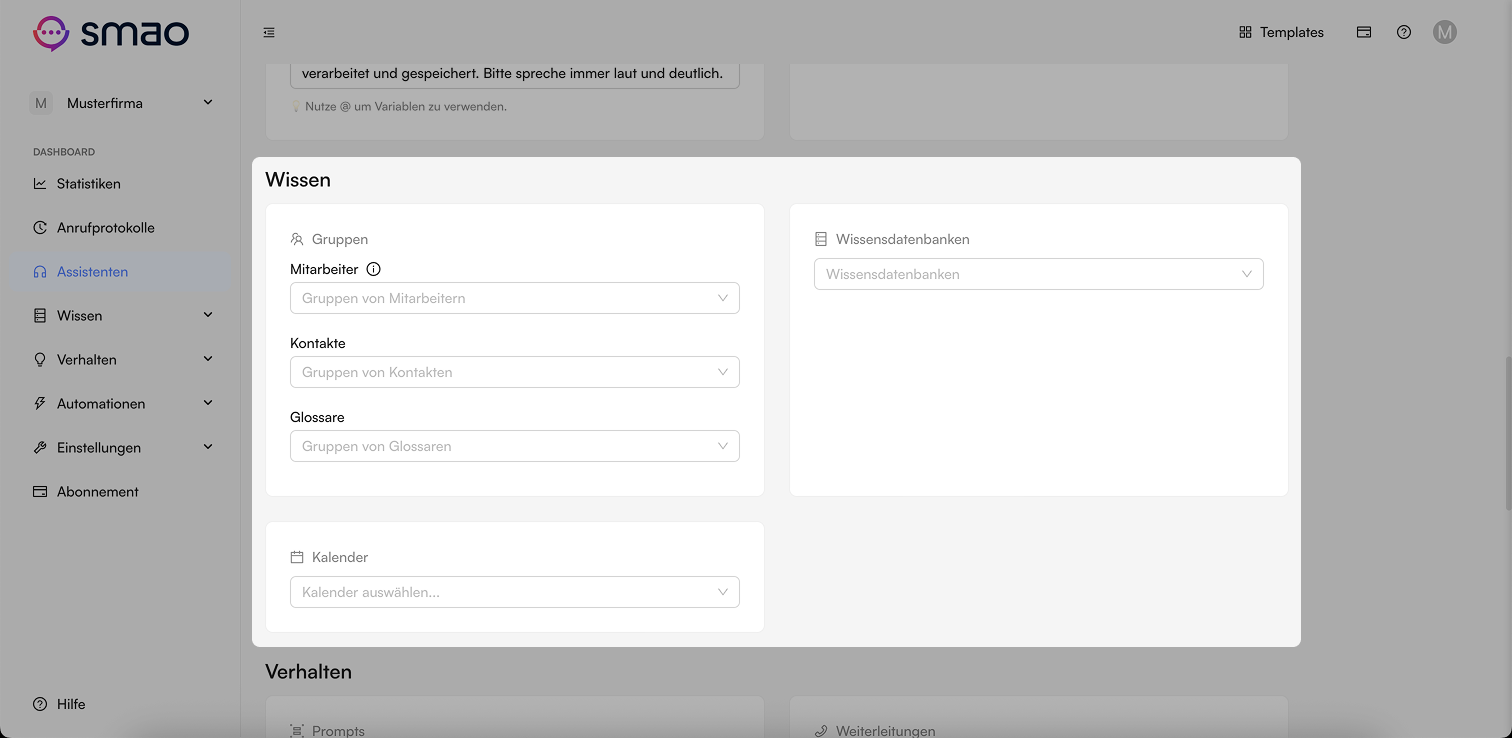Open the Gruppen von Kontakten dropdown
Screen dimensions: 1512x738
point(515,372)
